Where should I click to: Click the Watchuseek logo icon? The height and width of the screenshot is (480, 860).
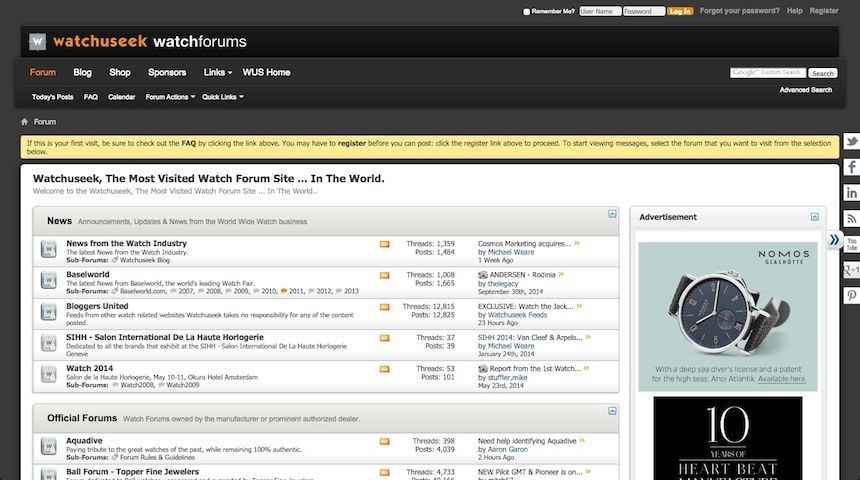coord(38,42)
